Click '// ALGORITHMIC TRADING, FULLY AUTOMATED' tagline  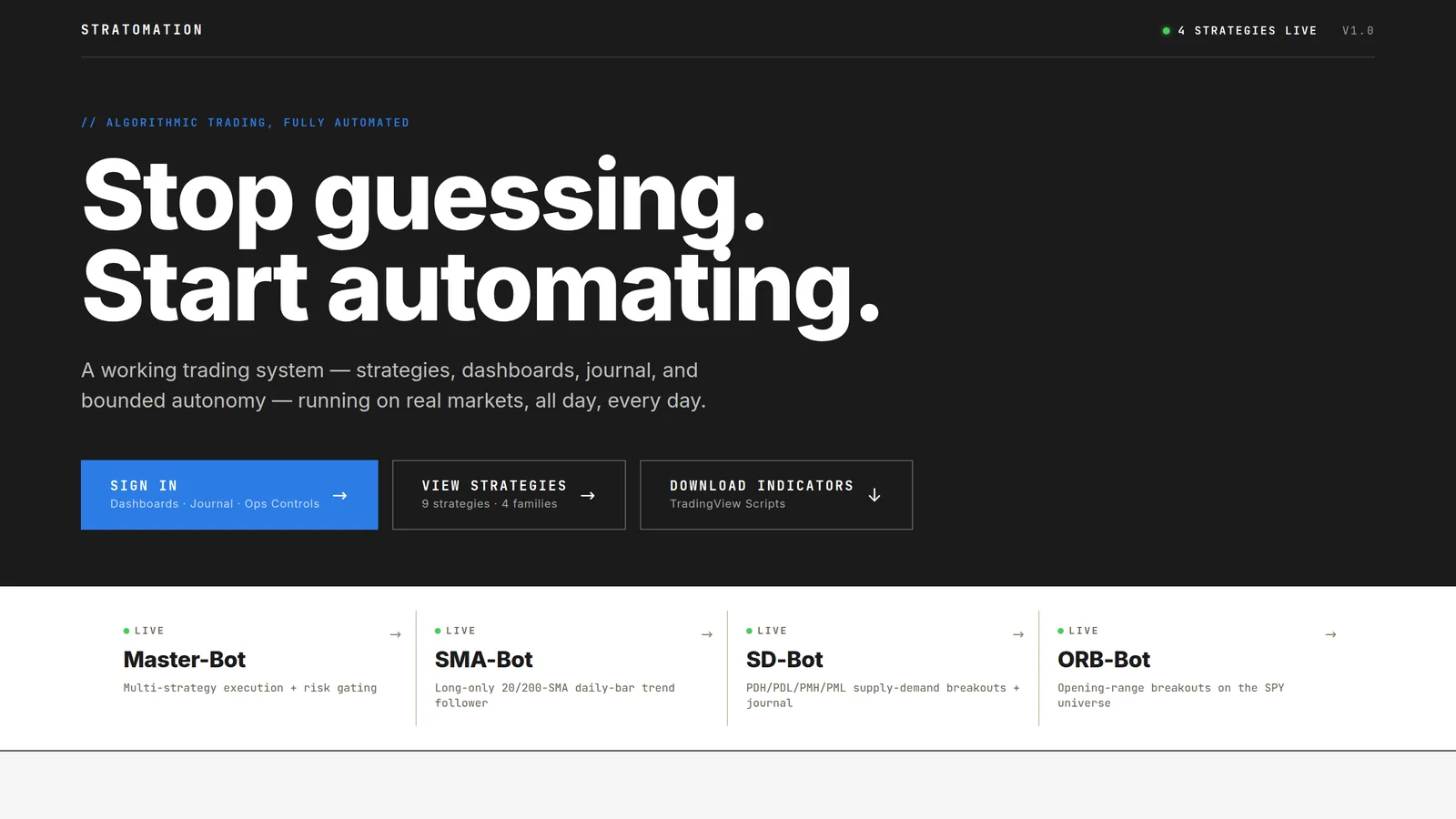(x=246, y=123)
